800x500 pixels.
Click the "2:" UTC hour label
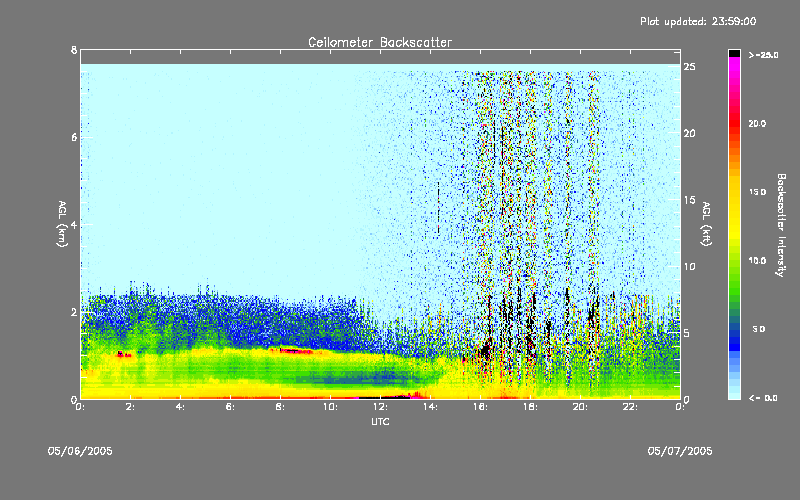(130, 407)
